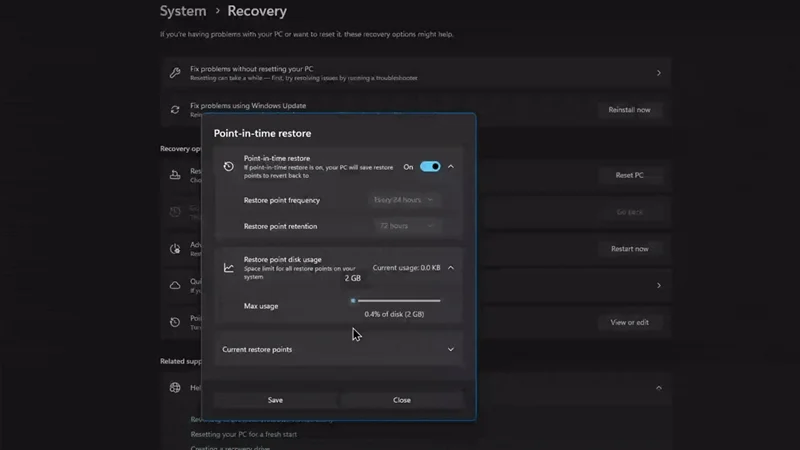The height and width of the screenshot is (450, 800).
Task: Click the Close button in dialog
Action: [402, 400]
